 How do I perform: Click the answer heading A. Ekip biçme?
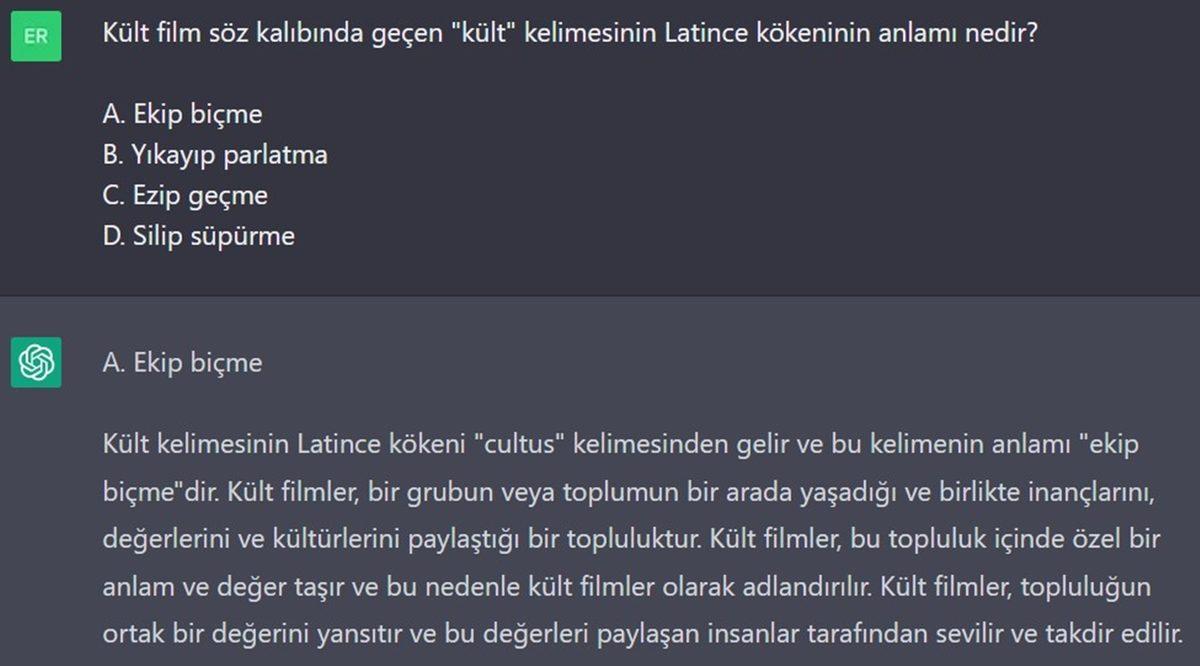coord(183,362)
